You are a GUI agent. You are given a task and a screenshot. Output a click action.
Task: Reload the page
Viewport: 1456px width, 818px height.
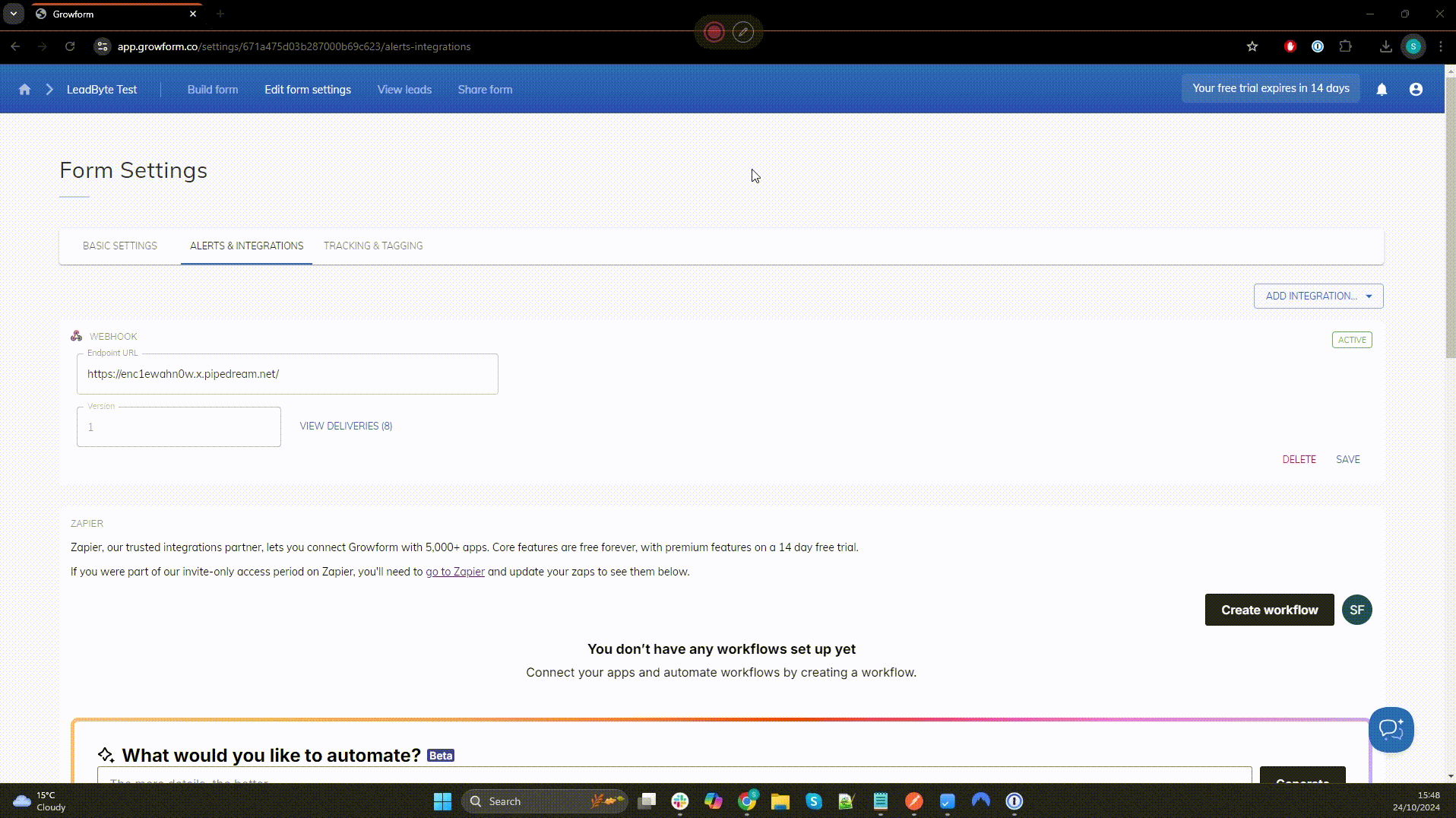[x=70, y=46]
